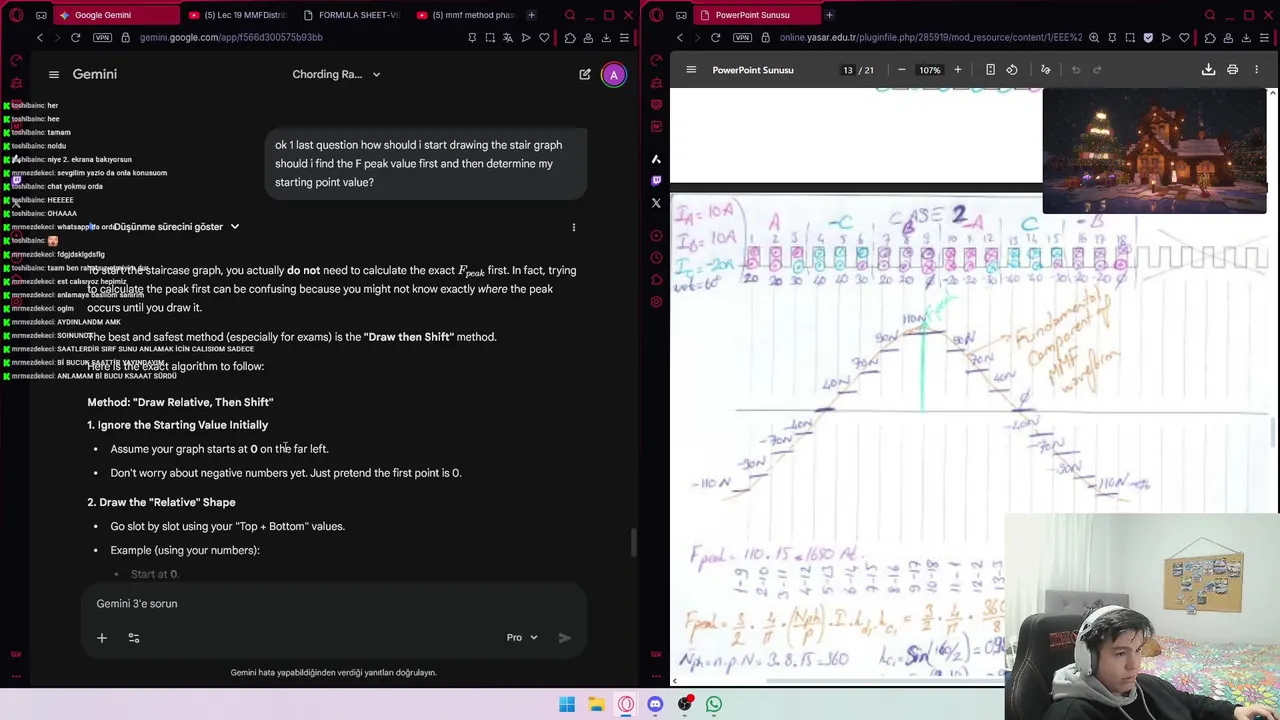The width and height of the screenshot is (1280, 720).
Task: Switch to the PowerPoint Sunusu browser tab
Action: tap(755, 15)
